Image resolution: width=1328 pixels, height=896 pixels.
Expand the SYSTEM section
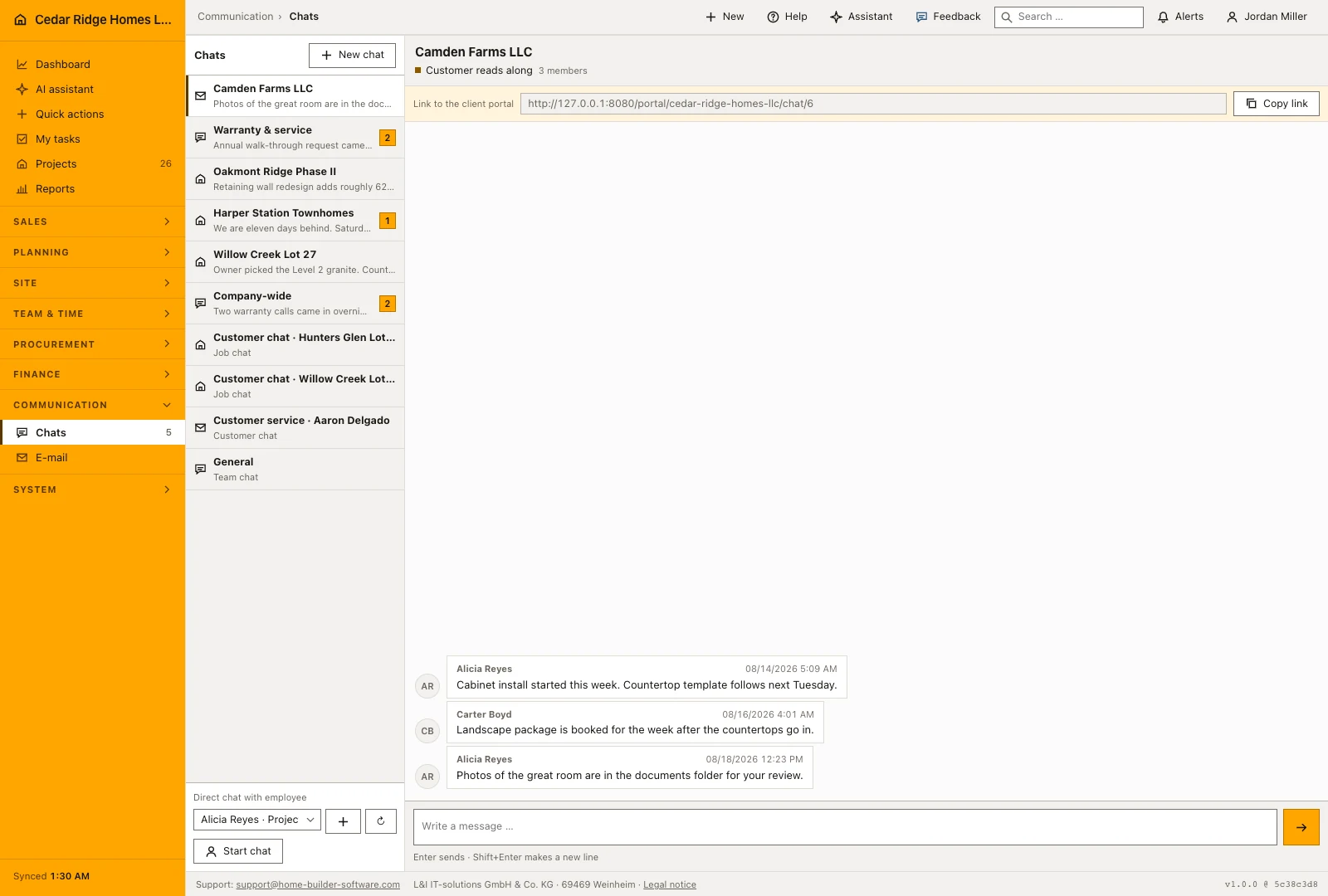tap(92, 489)
